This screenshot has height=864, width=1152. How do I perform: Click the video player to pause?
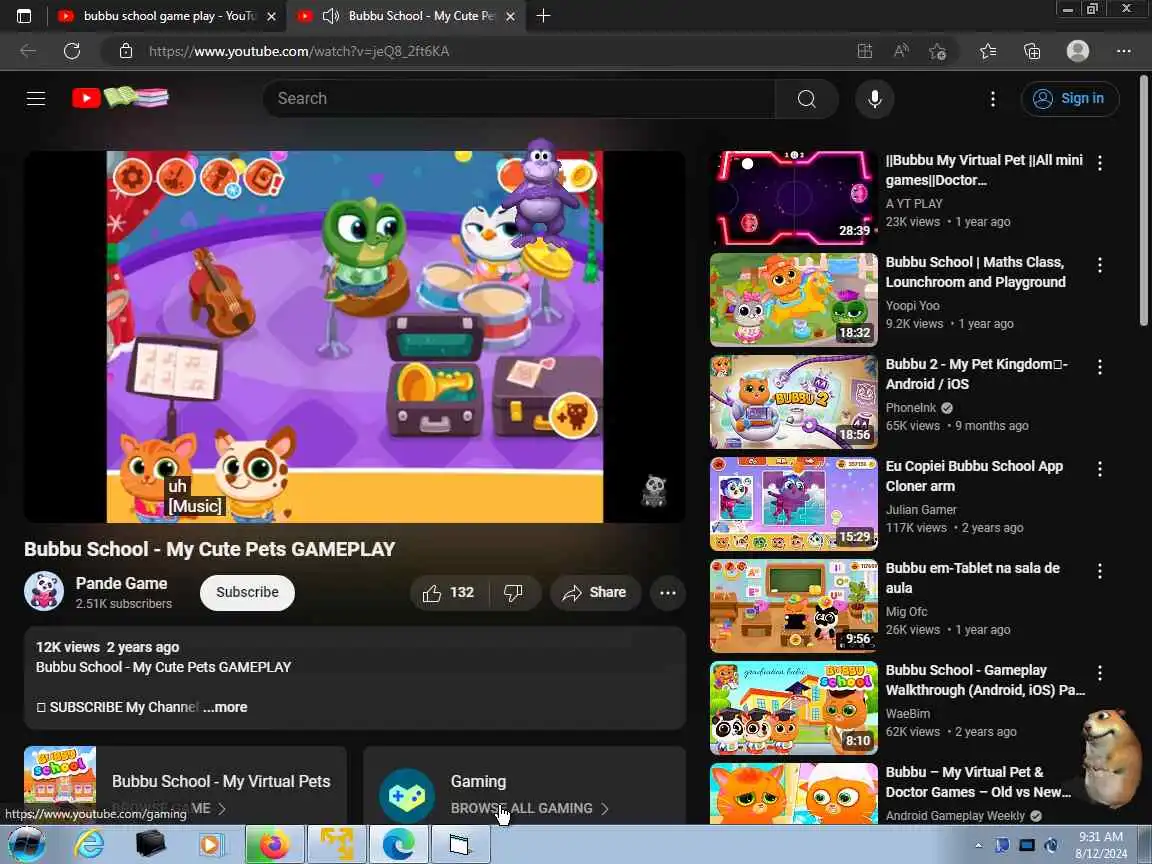pos(355,336)
